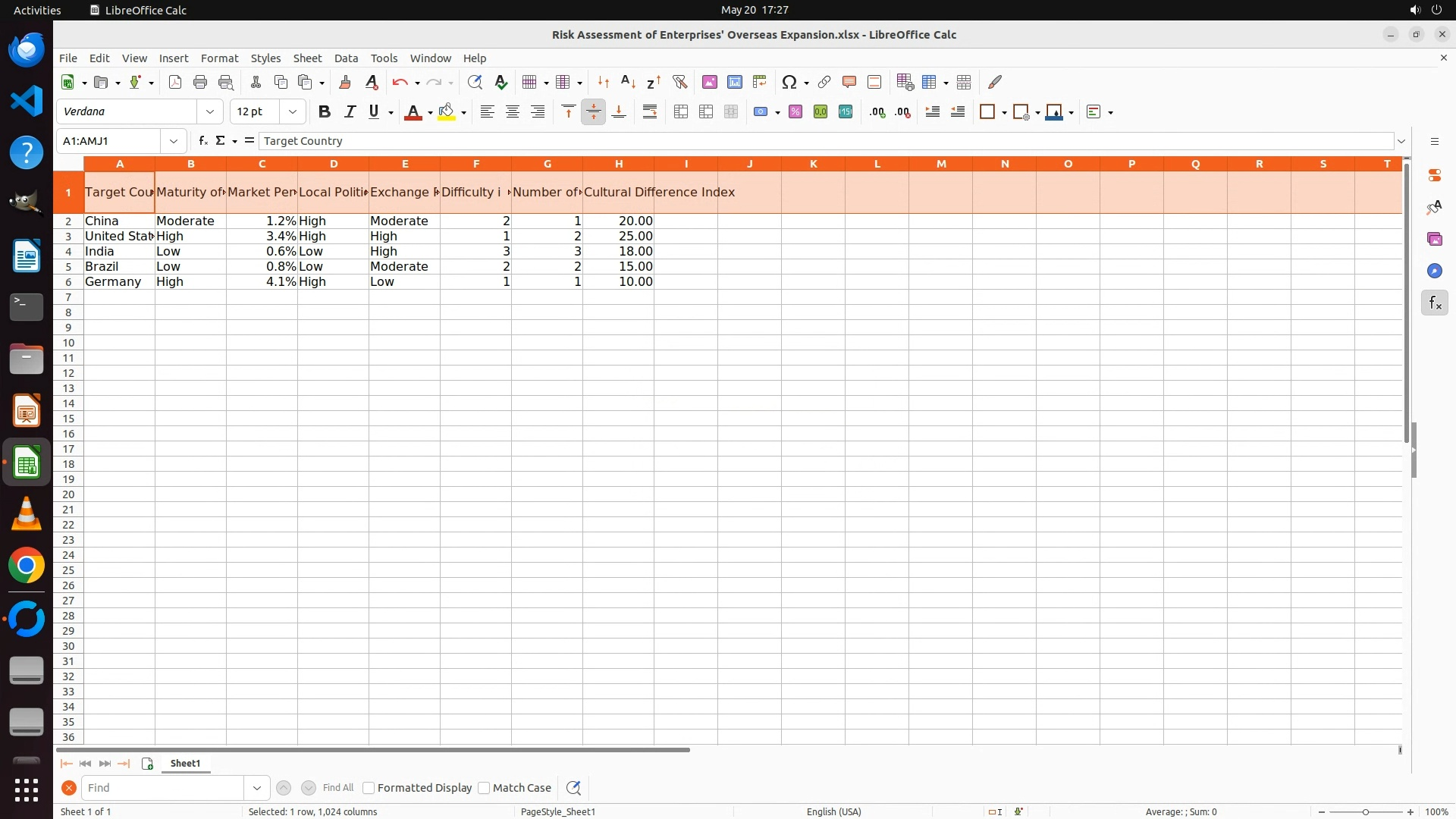
Task: Open the Functions sidebar panel
Action: (x=1435, y=303)
